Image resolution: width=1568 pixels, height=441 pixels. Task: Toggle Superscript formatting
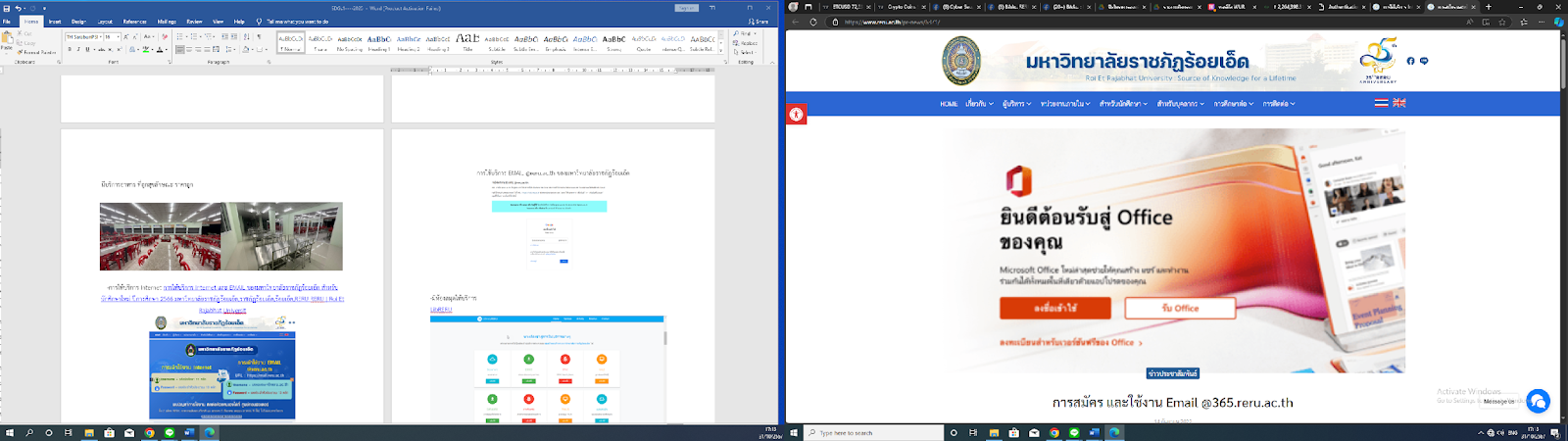pyautogui.click(x=120, y=49)
